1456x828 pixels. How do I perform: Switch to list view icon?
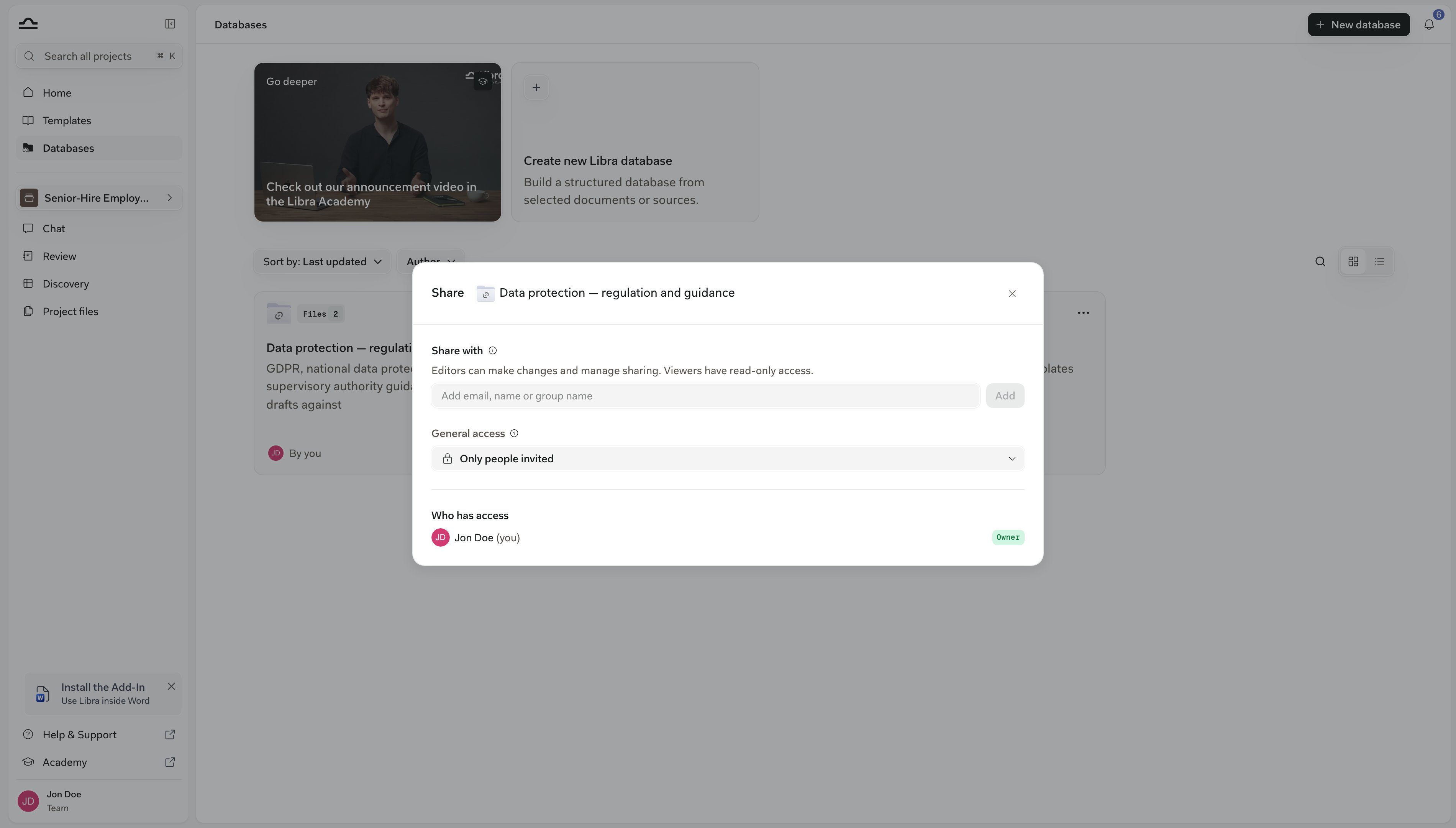[1379, 261]
